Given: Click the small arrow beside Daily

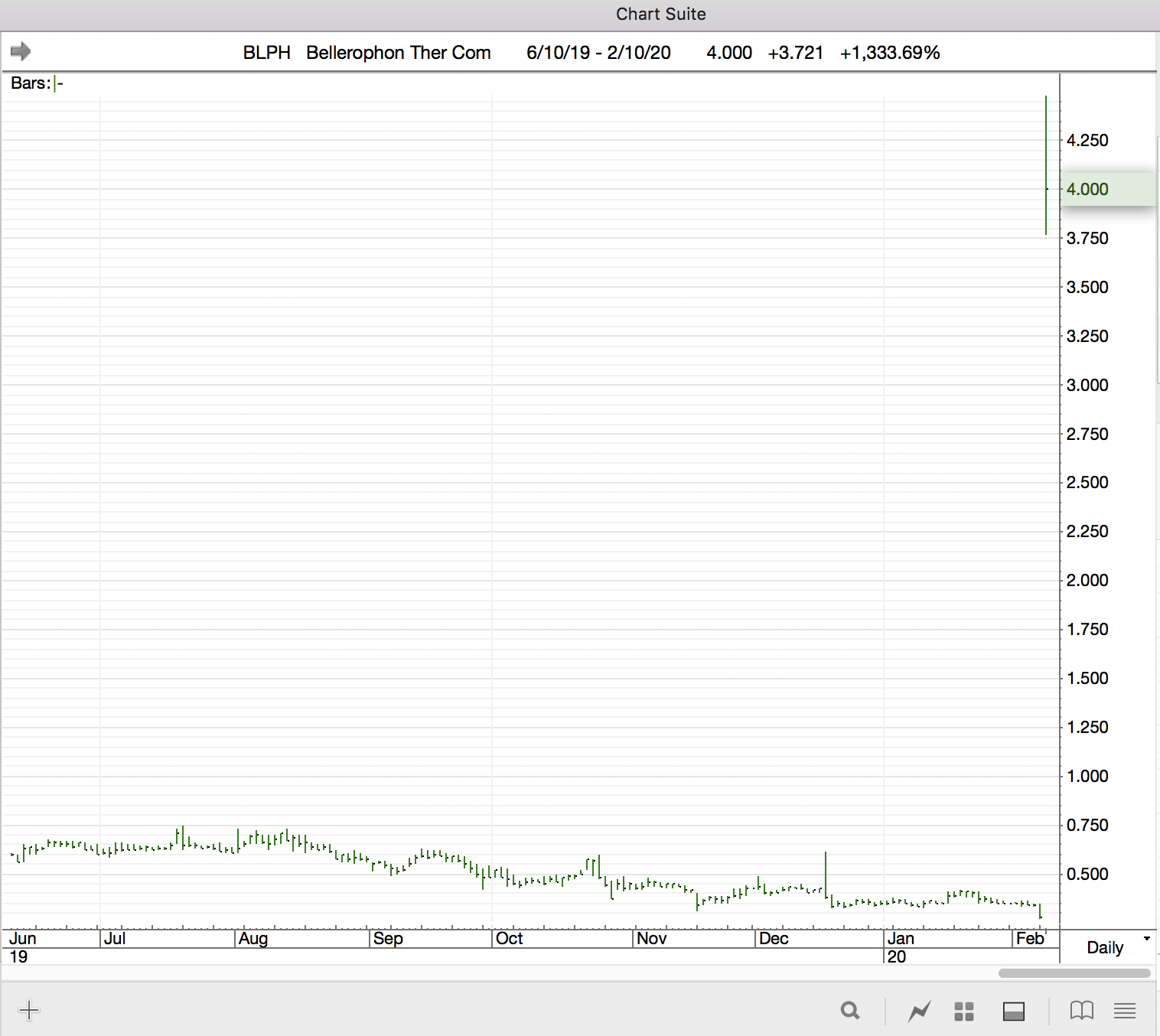Looking at the screenshot, I should (x=1146, y=939).
